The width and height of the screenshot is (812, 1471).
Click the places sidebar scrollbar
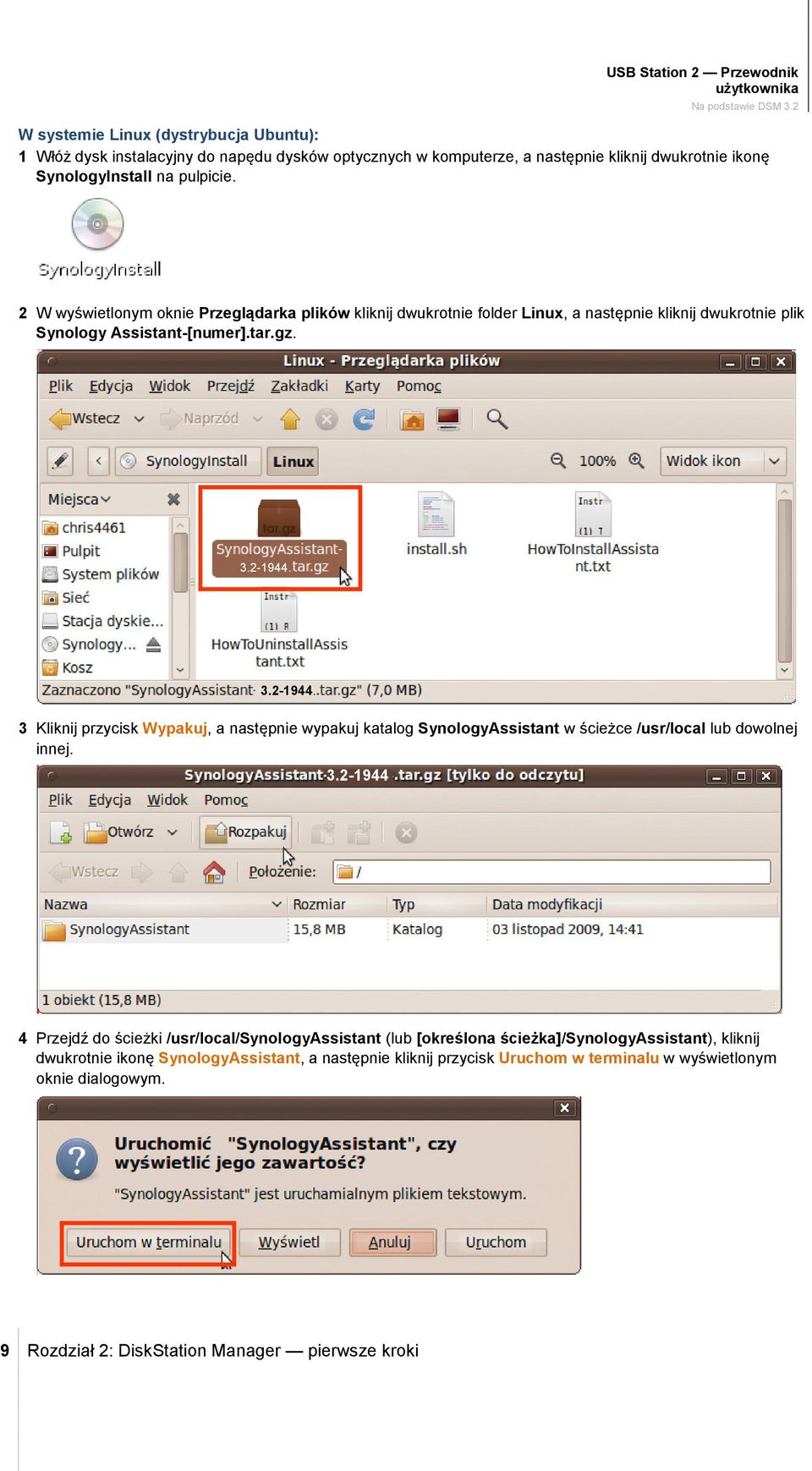click(180, 597)
